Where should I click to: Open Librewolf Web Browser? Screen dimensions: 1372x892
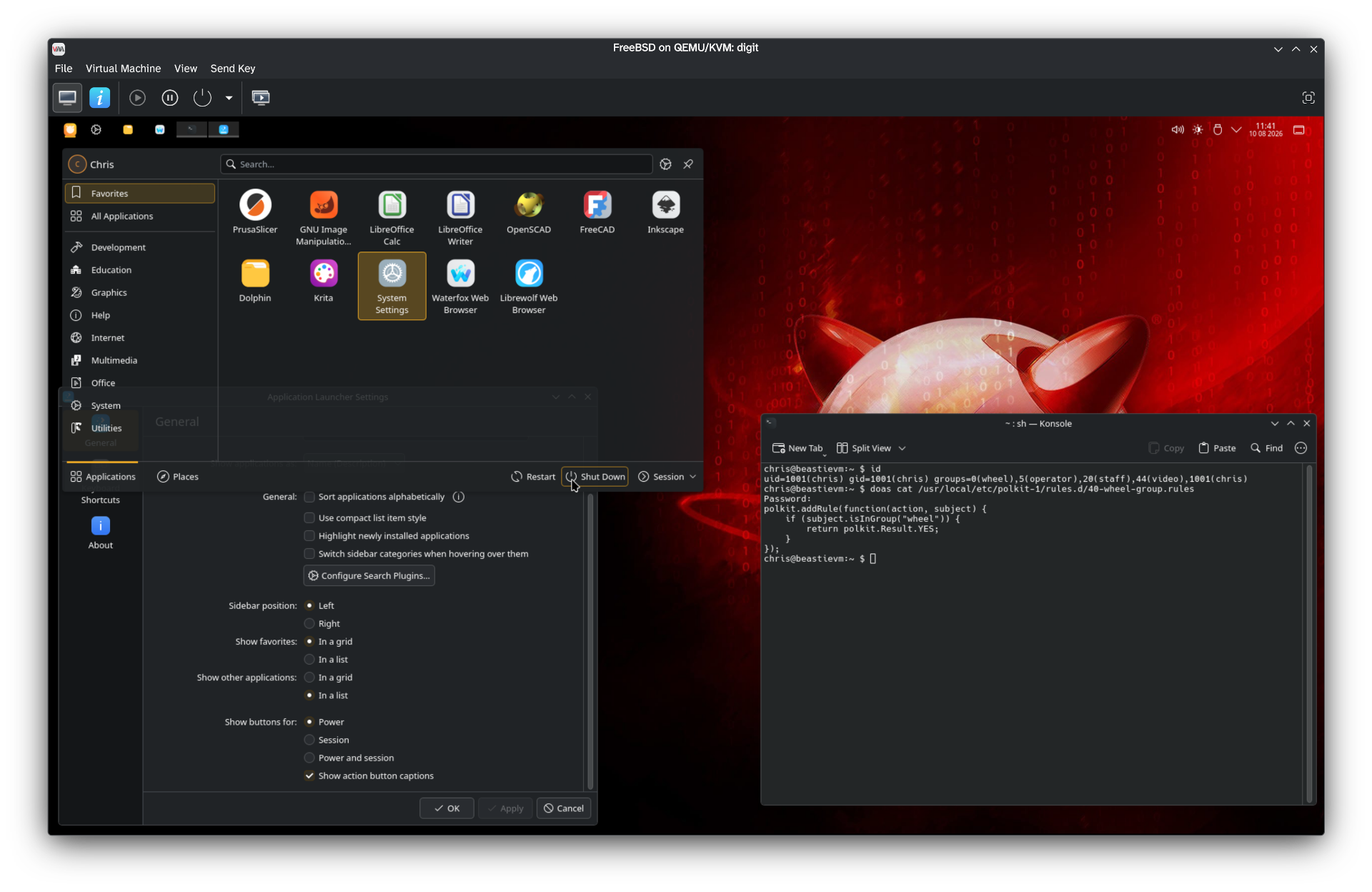pos(529,286)
